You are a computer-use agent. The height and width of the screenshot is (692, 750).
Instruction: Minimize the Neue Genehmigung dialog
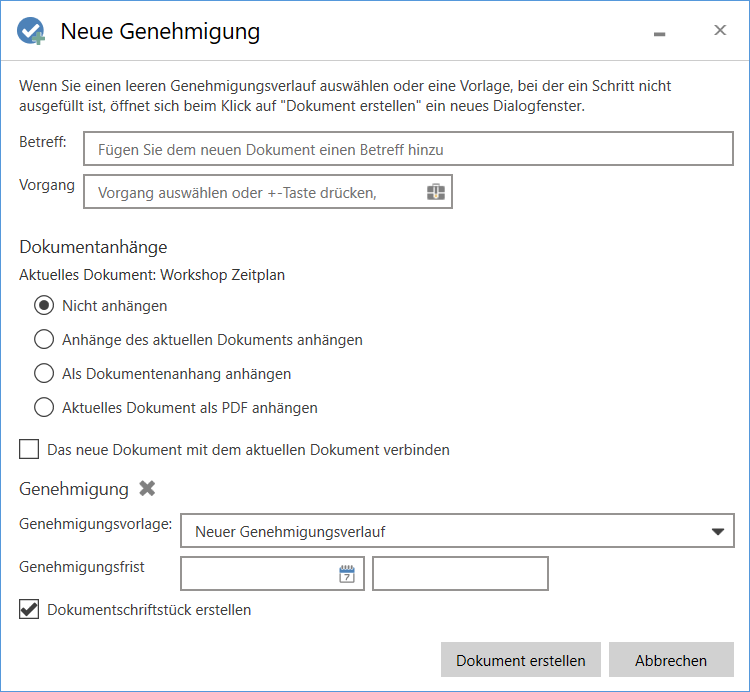(659, 32)
